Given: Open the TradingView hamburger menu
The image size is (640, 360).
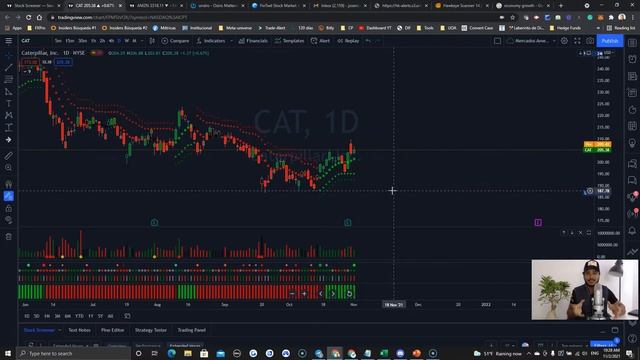Looking at the screenshot, I should (x=9, y=41).
